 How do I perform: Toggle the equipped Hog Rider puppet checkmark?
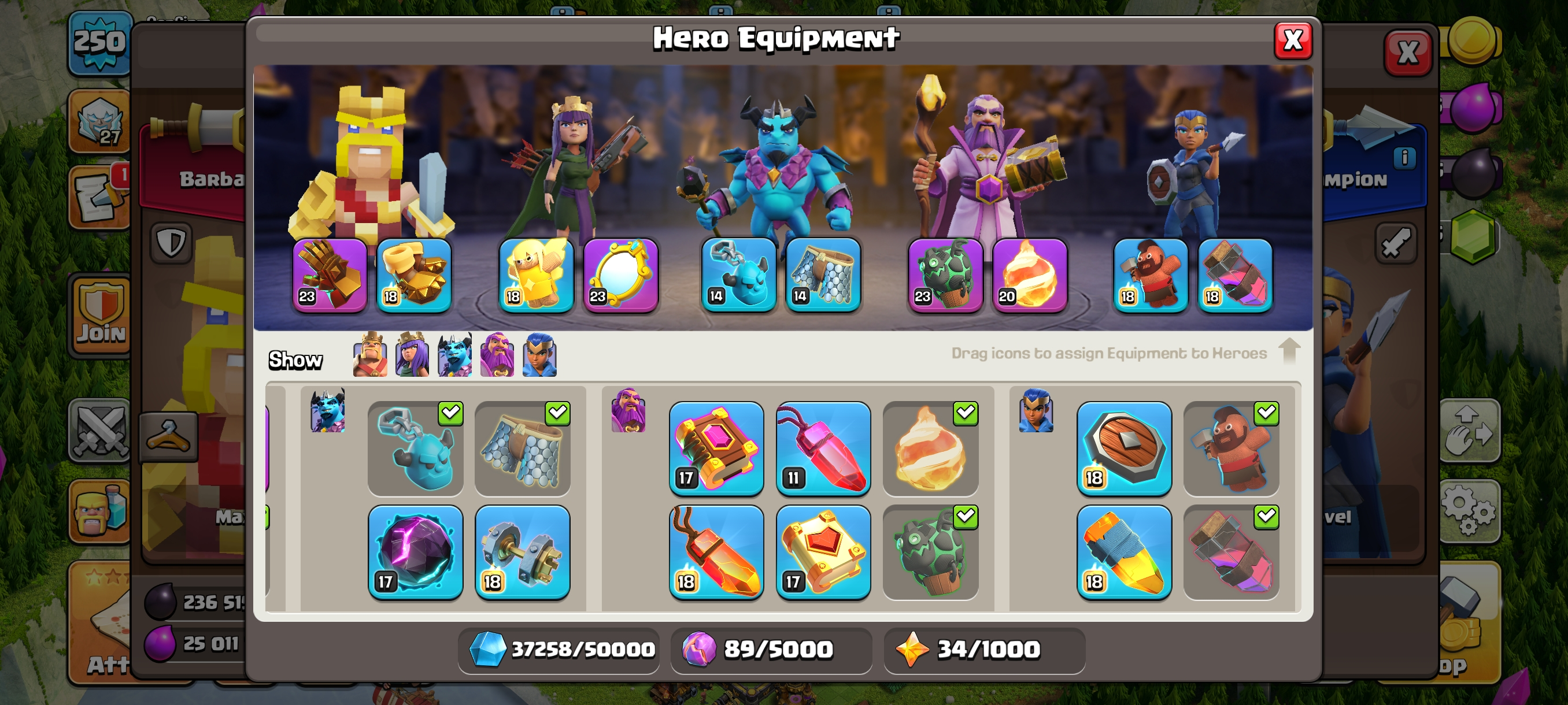pyautogui.click(x=1231, y=448)
